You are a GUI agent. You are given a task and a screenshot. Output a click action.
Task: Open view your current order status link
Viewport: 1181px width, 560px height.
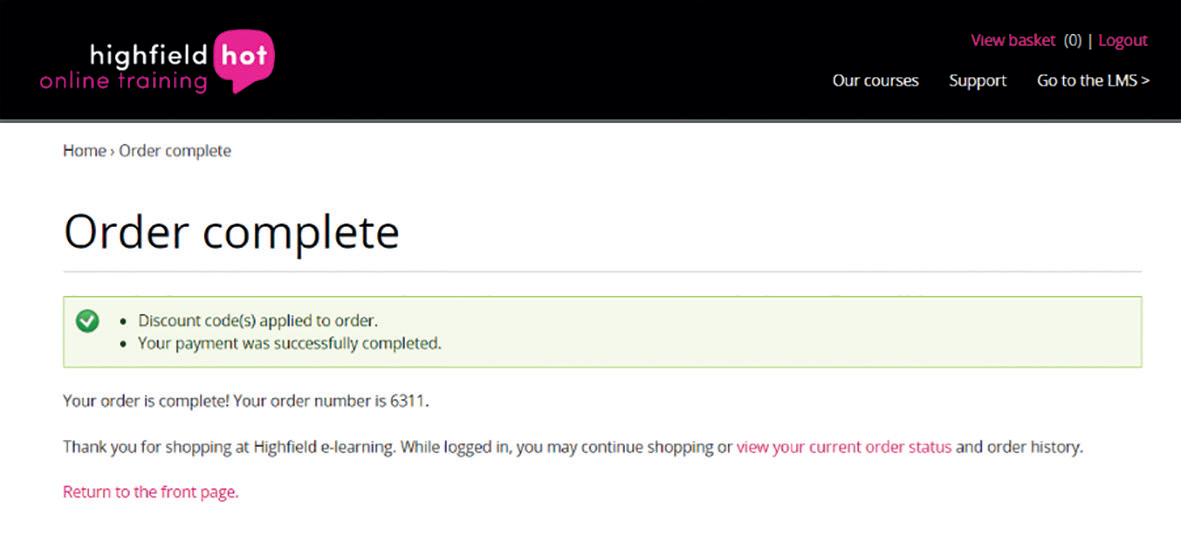843,447
